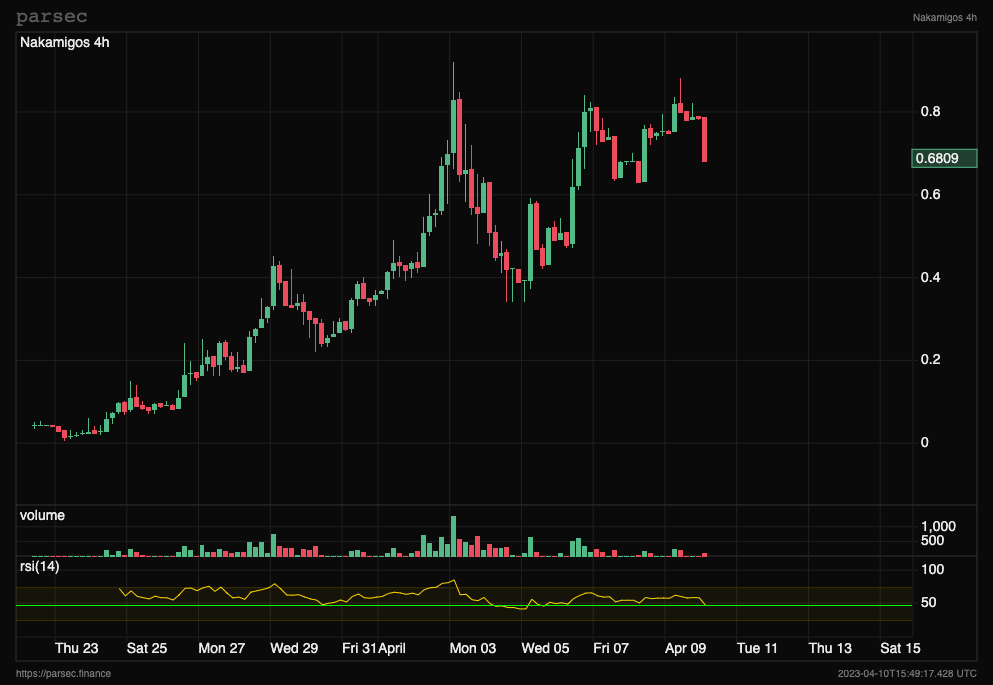Select the top-right Nakamigos 4h label
Image resolution: width=993 pixels, height=685 pixels.
pos(944,18)
